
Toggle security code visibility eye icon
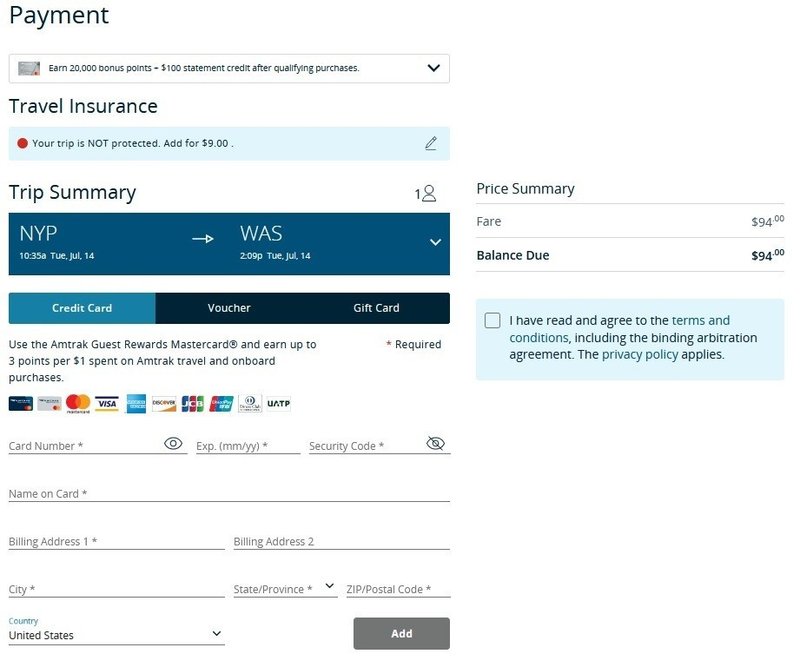[x=435, y=443]
